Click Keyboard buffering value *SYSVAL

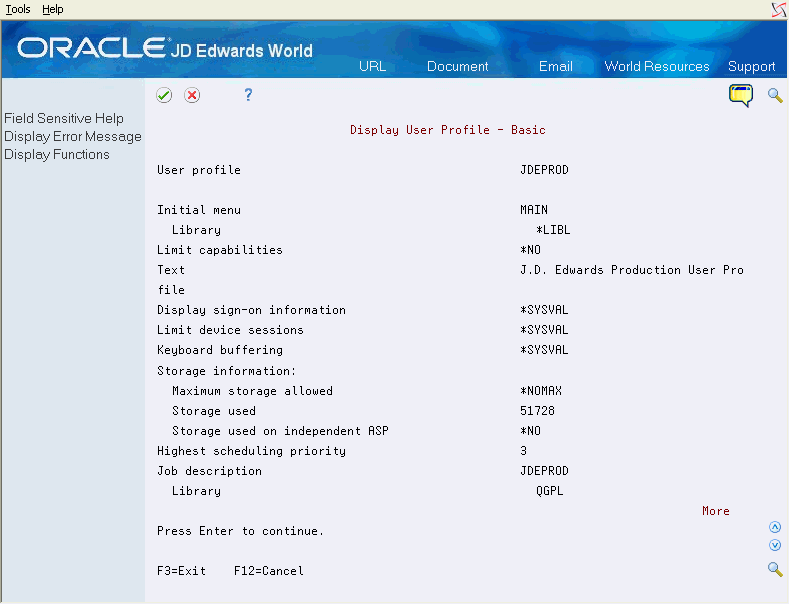click(x=544, y=350)
